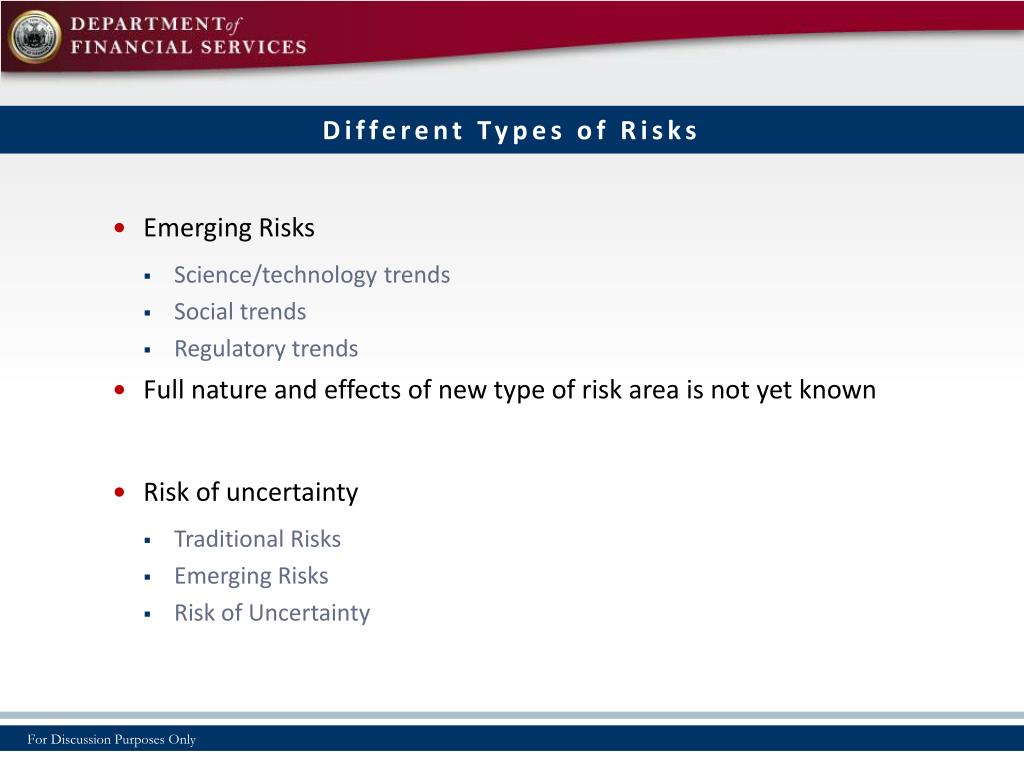Select the Full nature and effects sentence
This screenshot has height=768, width=1024.
pyautogui.click(x=510, y=391)
